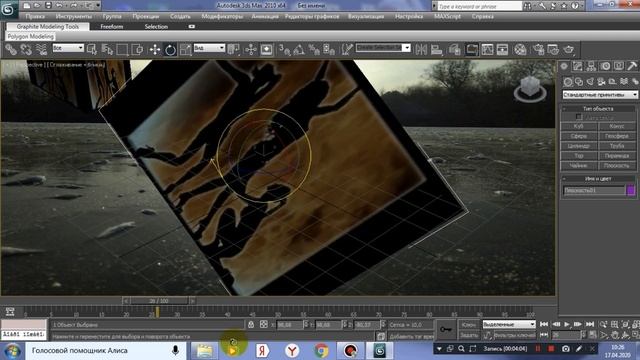Screen dimensions: 640x360
Task: Open the Стандартные примитивы dropdown
Action: click(x=600, y=95)
